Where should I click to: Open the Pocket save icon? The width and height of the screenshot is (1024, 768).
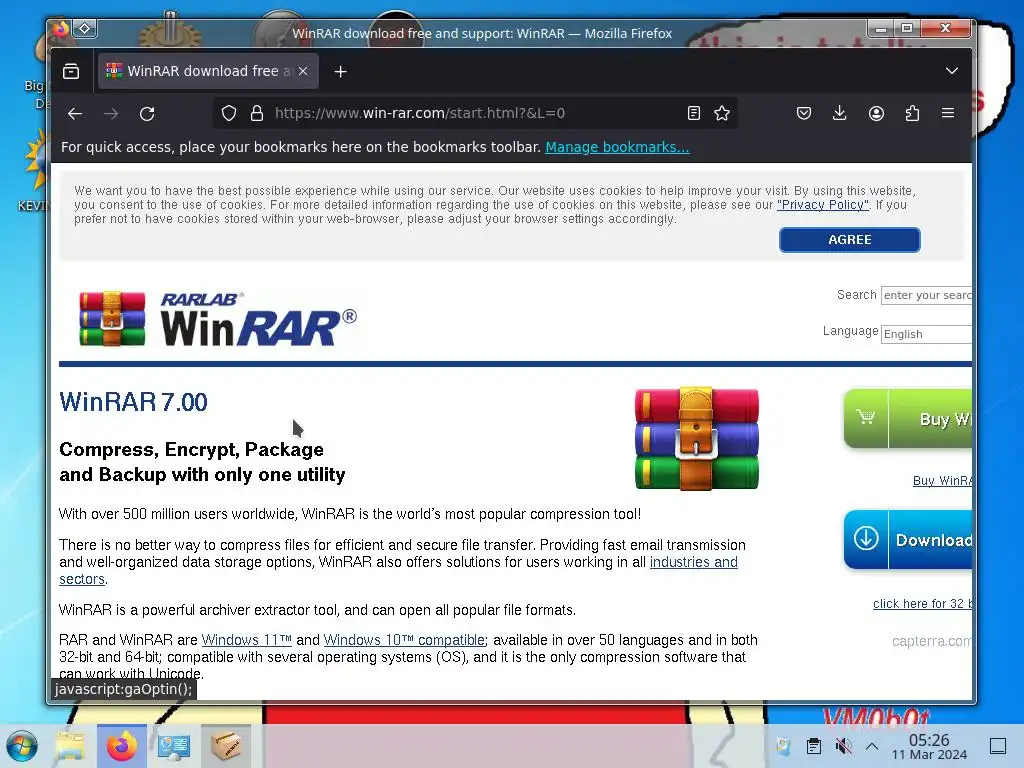(804, 114)
